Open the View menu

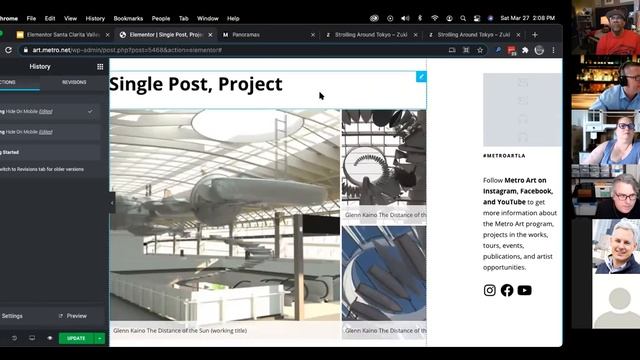coord(70,18)
